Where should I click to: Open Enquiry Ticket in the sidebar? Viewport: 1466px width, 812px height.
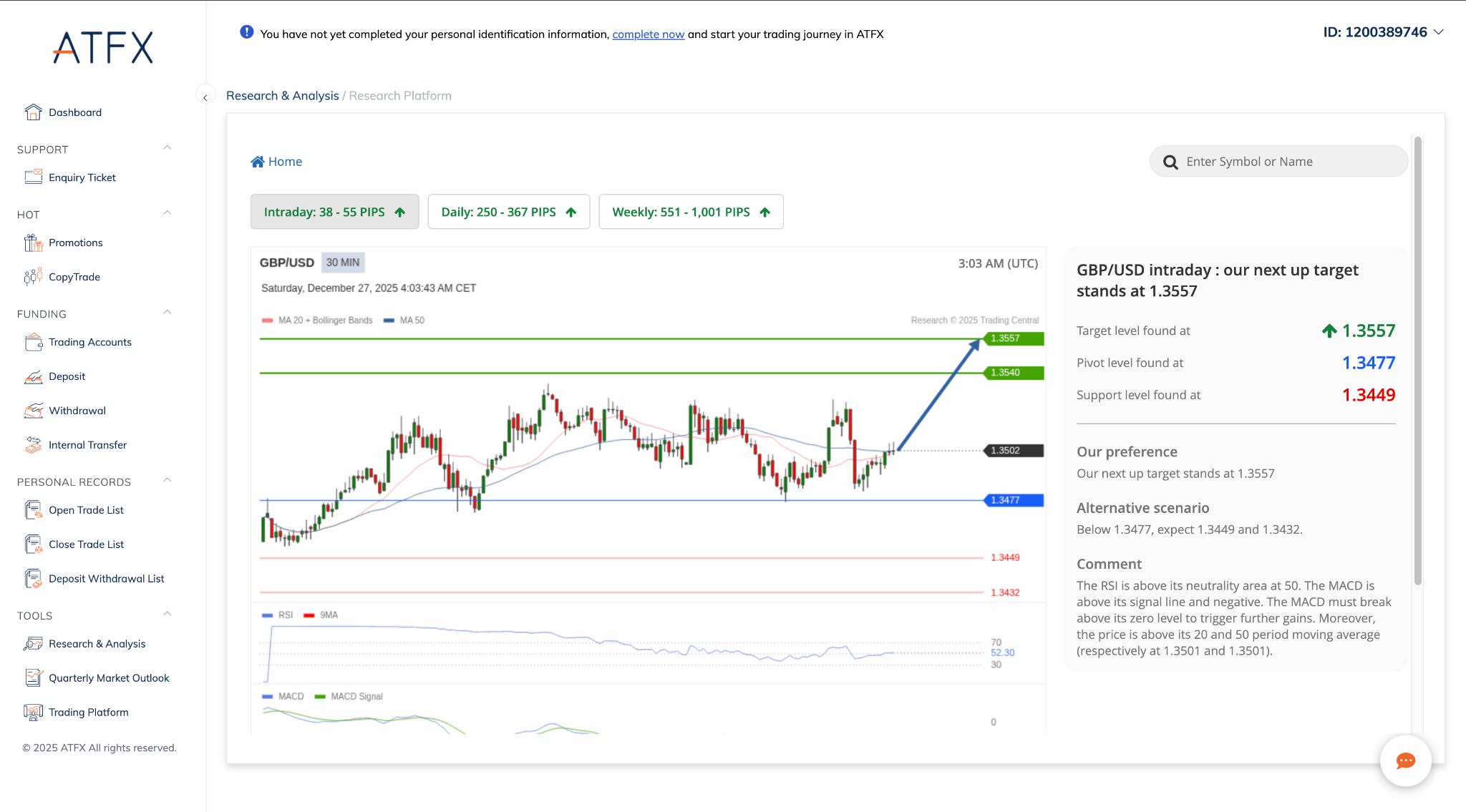coord(82,177)
